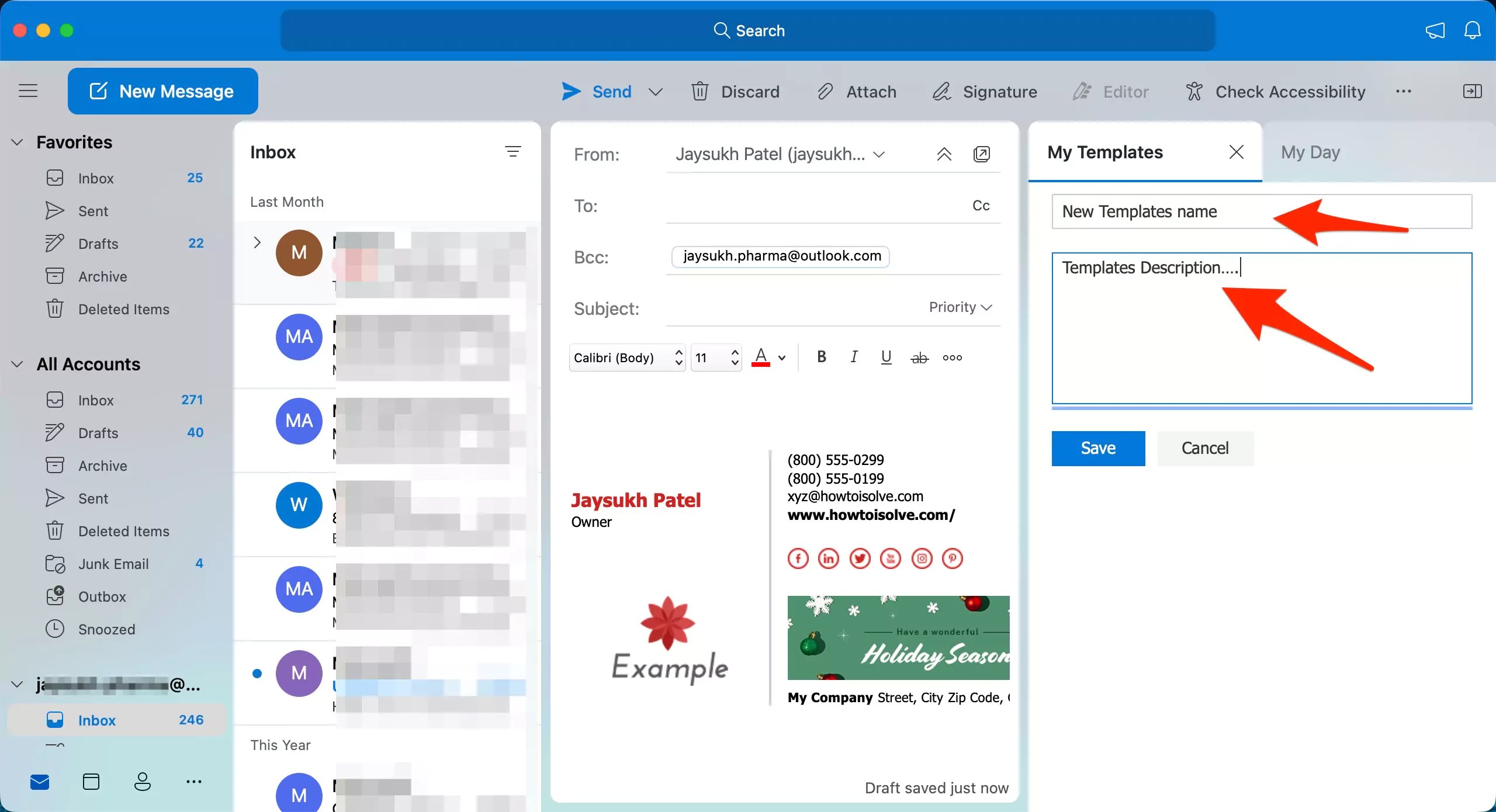Open the sender account dropdown next to From
This screenshot has height=812, width=1496.
[879, 154]
